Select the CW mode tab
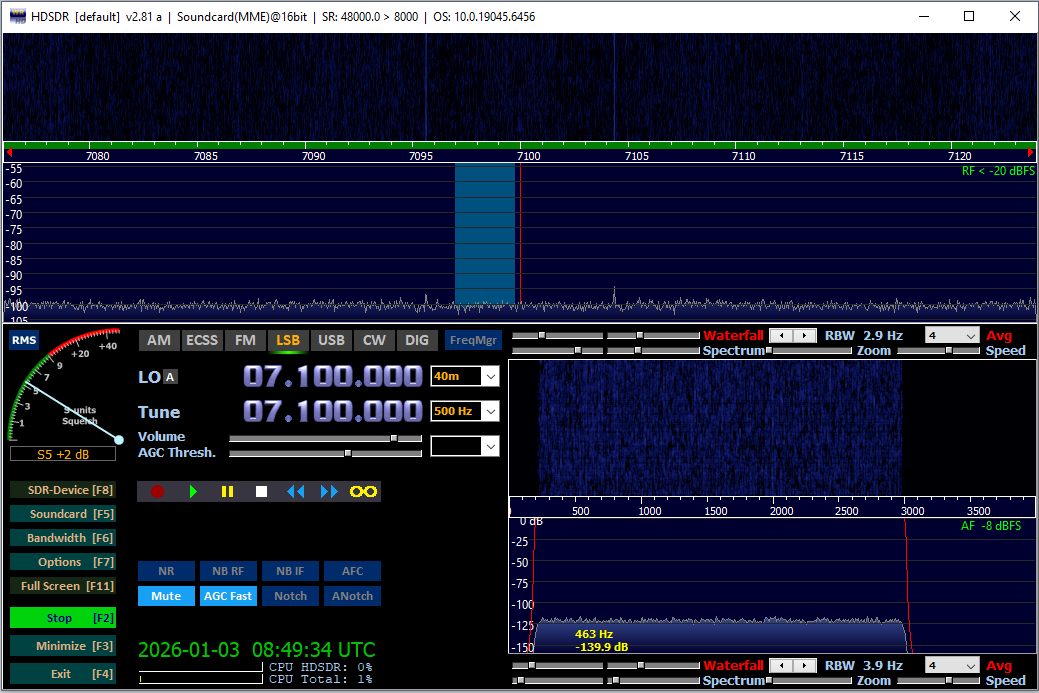Screen dimensions: 1039x693 pyautogui.click(x=374, y=340)
